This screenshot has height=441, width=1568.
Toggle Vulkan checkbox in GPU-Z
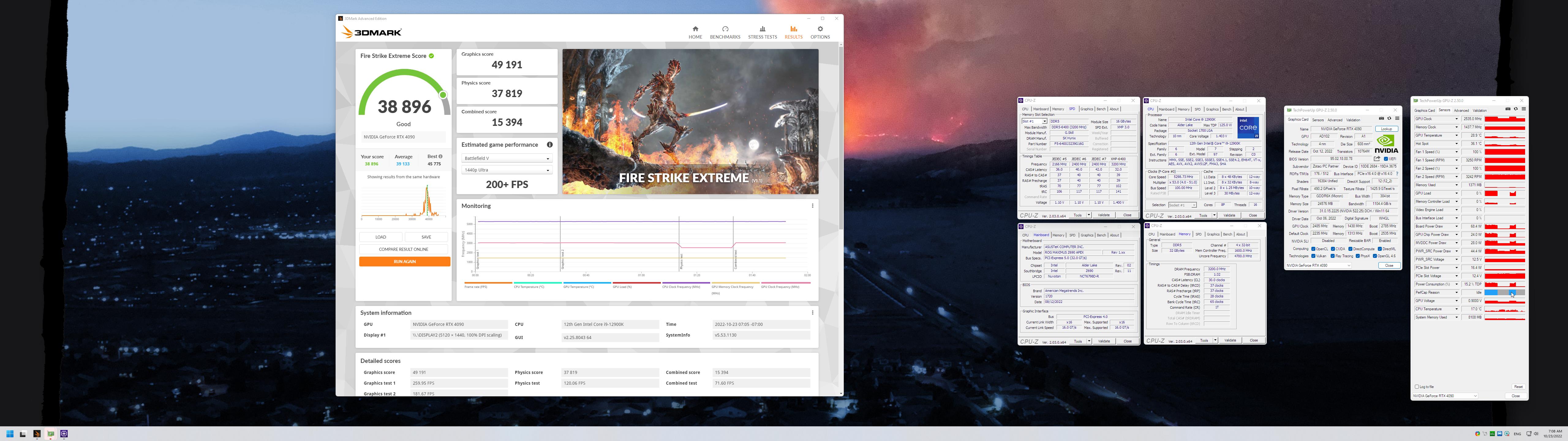1314,256
